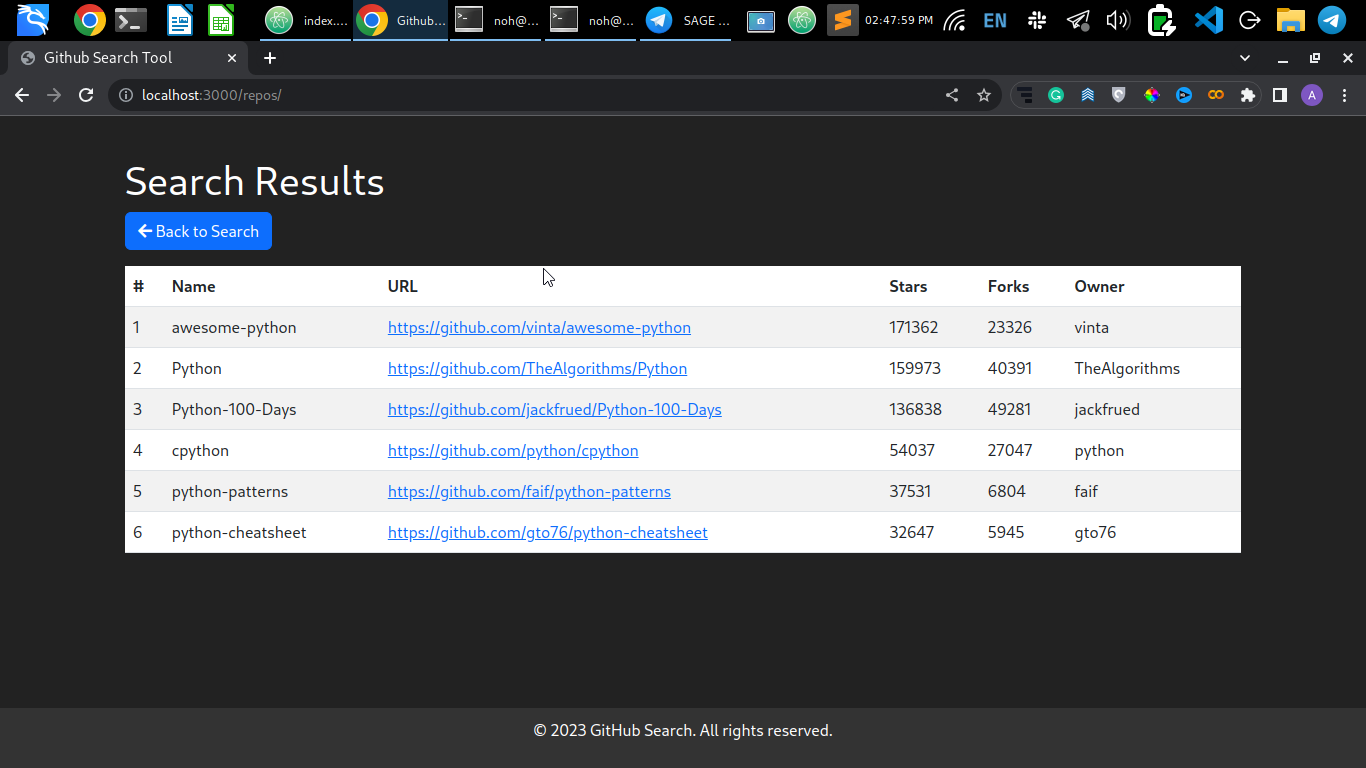The width and height of the screenshot is (1366, 768).
Task: Click the Owner column header
Action: [1099, 286]
